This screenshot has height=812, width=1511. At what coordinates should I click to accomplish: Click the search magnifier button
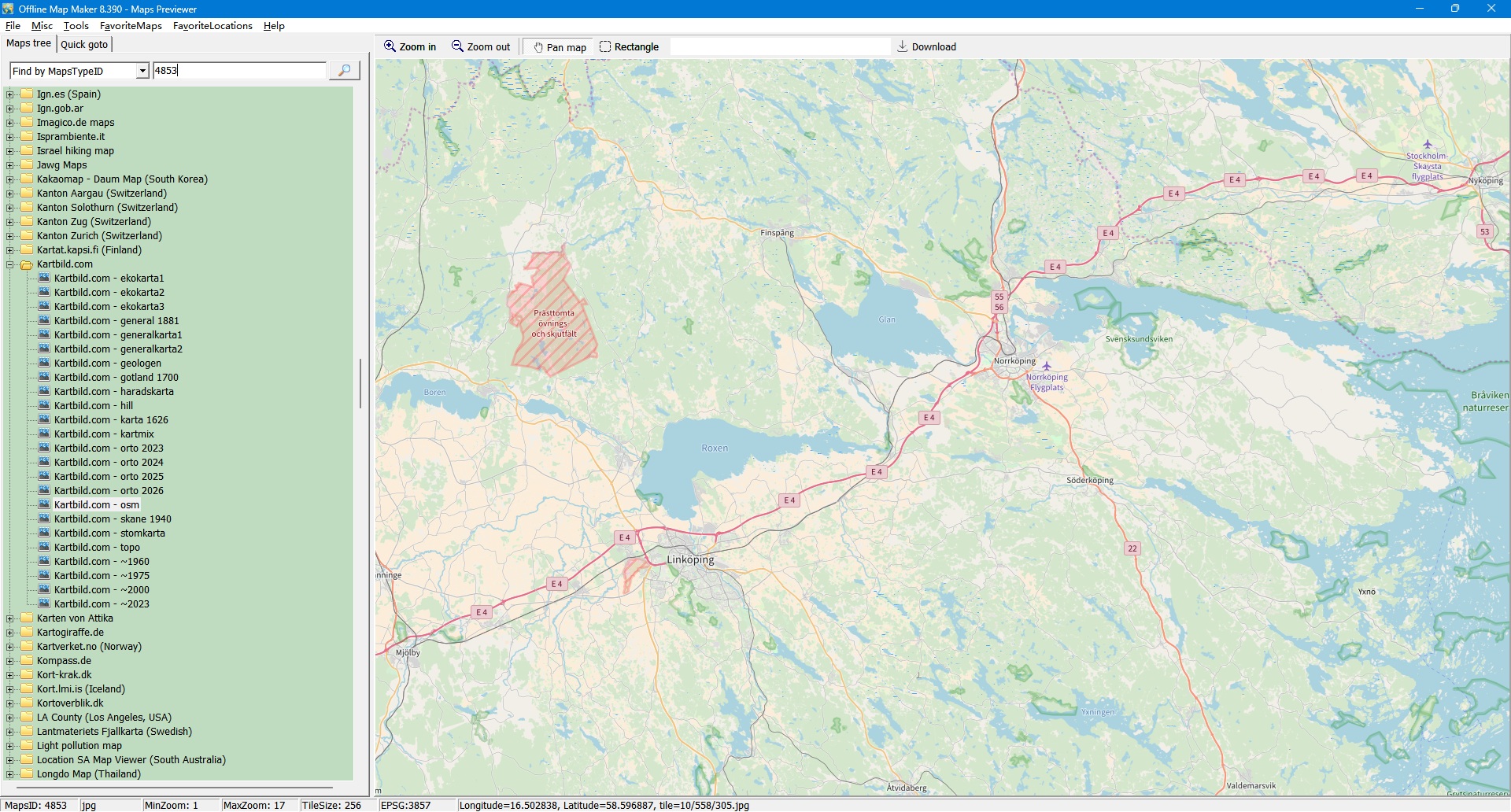(x=344, y=71)
